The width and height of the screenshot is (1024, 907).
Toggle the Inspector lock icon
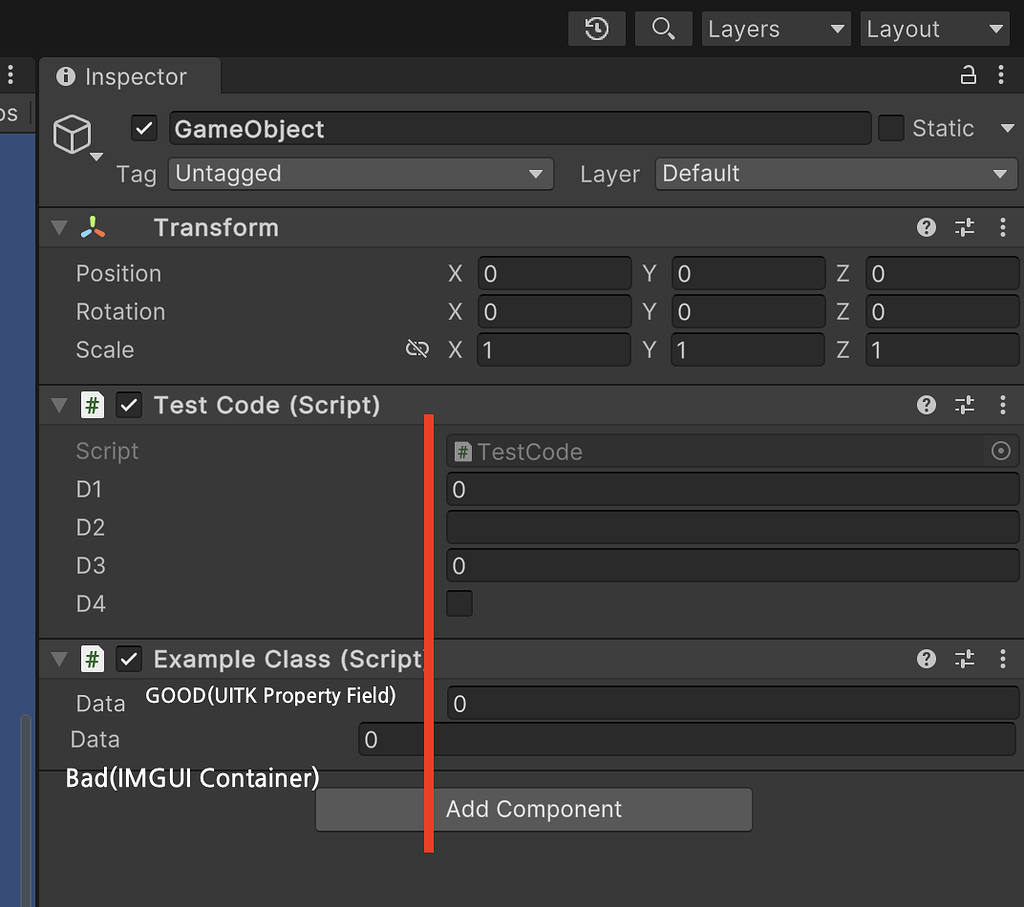(967, 75)
